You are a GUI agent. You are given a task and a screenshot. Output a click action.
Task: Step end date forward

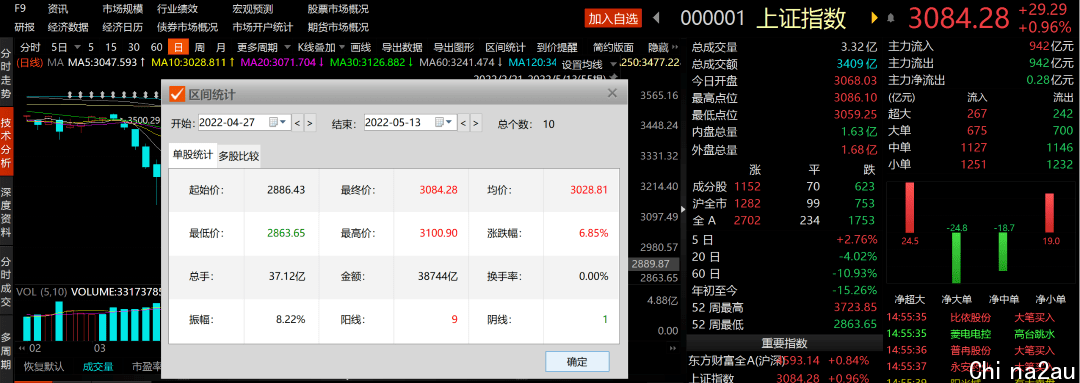[476, 124]
